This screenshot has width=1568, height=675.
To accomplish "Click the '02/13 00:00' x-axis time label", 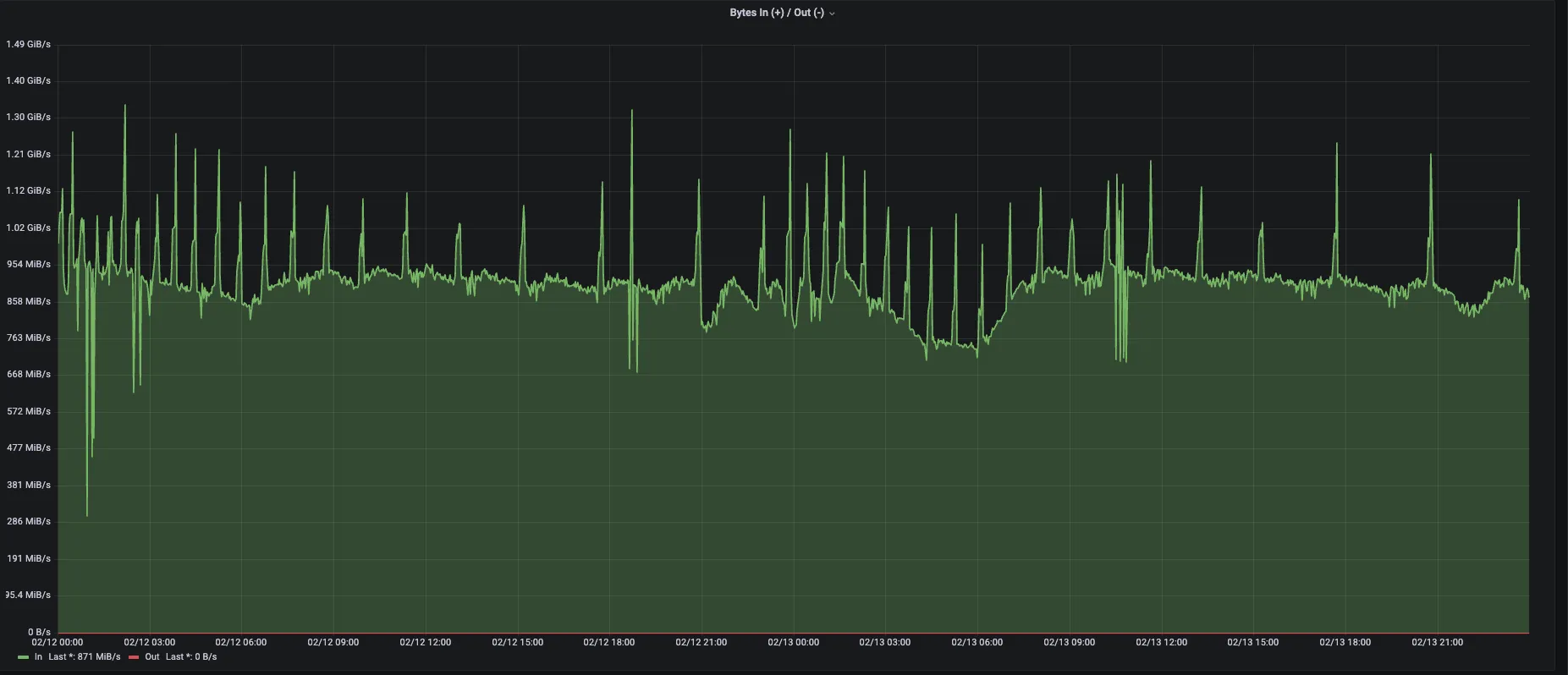I will 793,642.
